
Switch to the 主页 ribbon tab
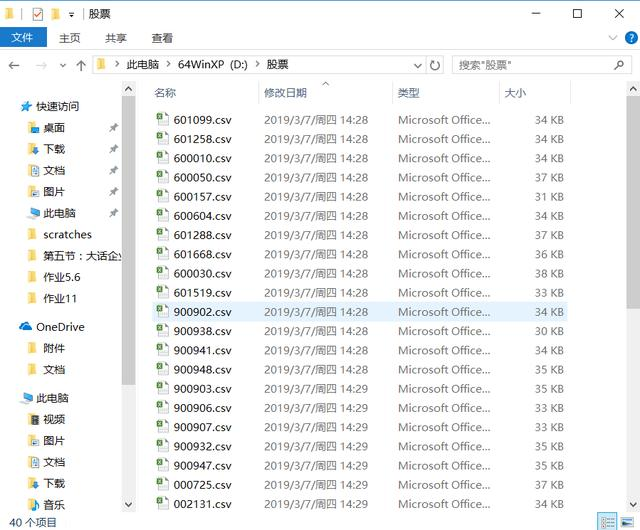tap(70, 38)
